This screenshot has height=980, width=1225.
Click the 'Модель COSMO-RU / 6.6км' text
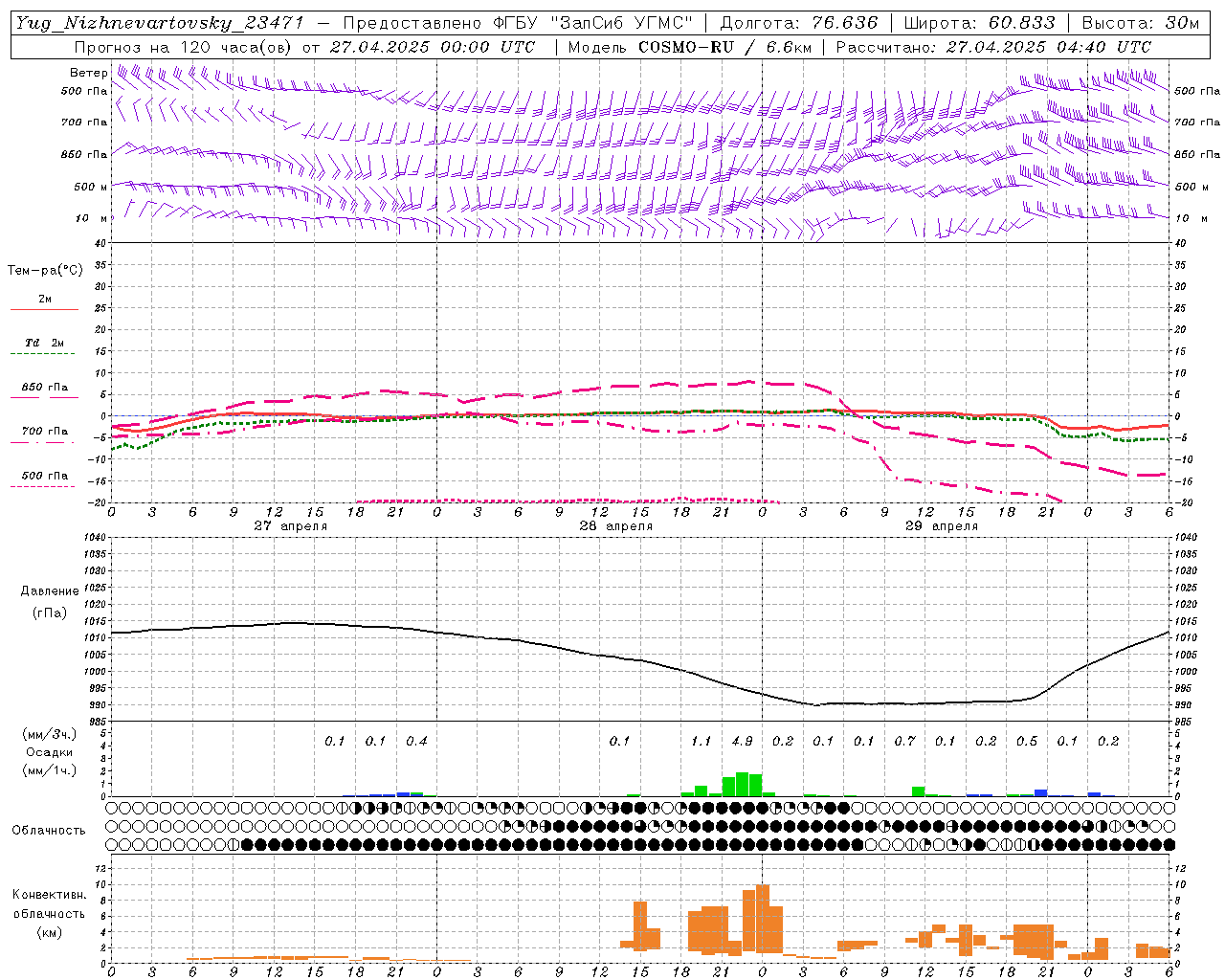pyautogui.click(x=689, y=47)
